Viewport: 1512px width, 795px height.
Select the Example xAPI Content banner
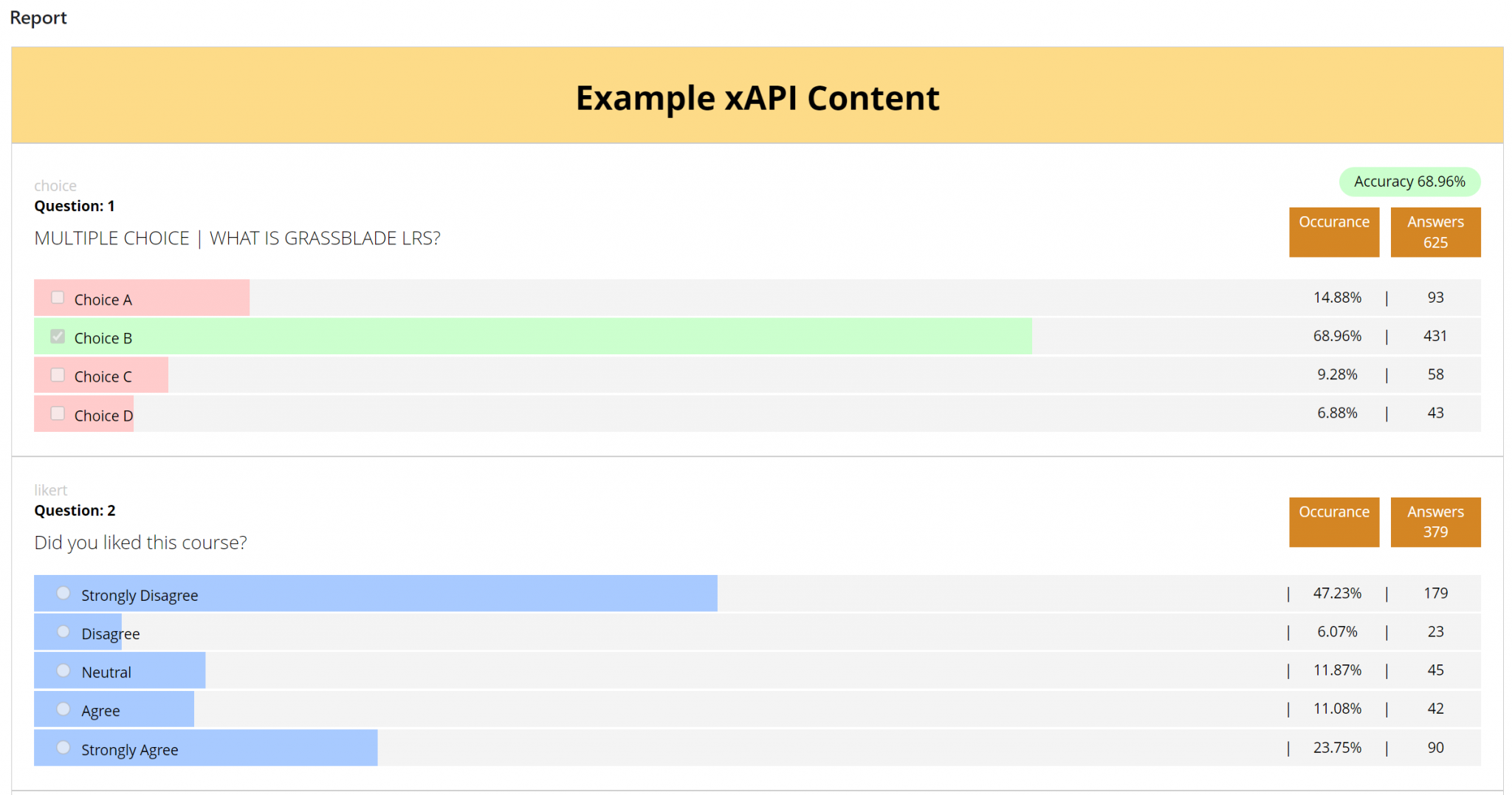pos(756,97)
